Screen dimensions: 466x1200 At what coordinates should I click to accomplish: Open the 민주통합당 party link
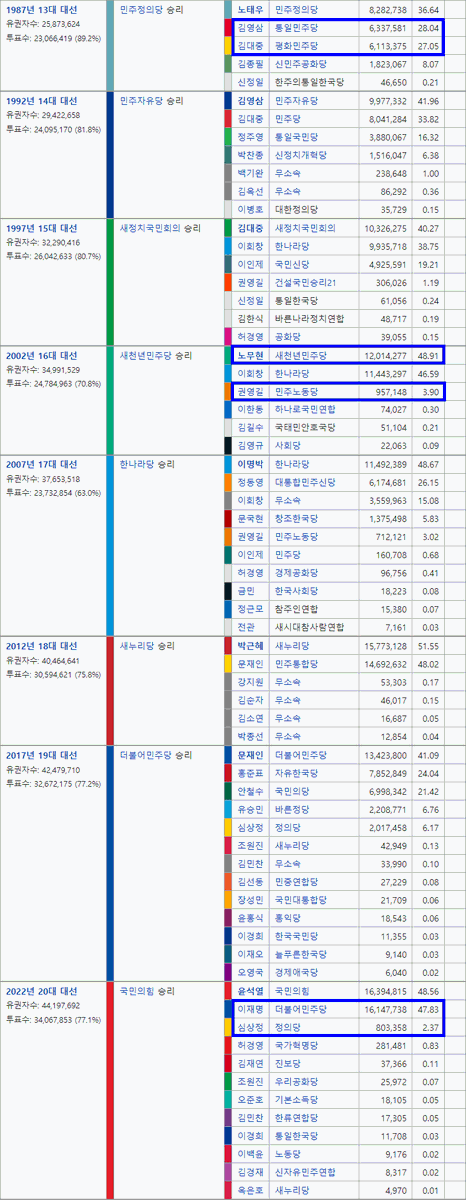click(297, 664)
